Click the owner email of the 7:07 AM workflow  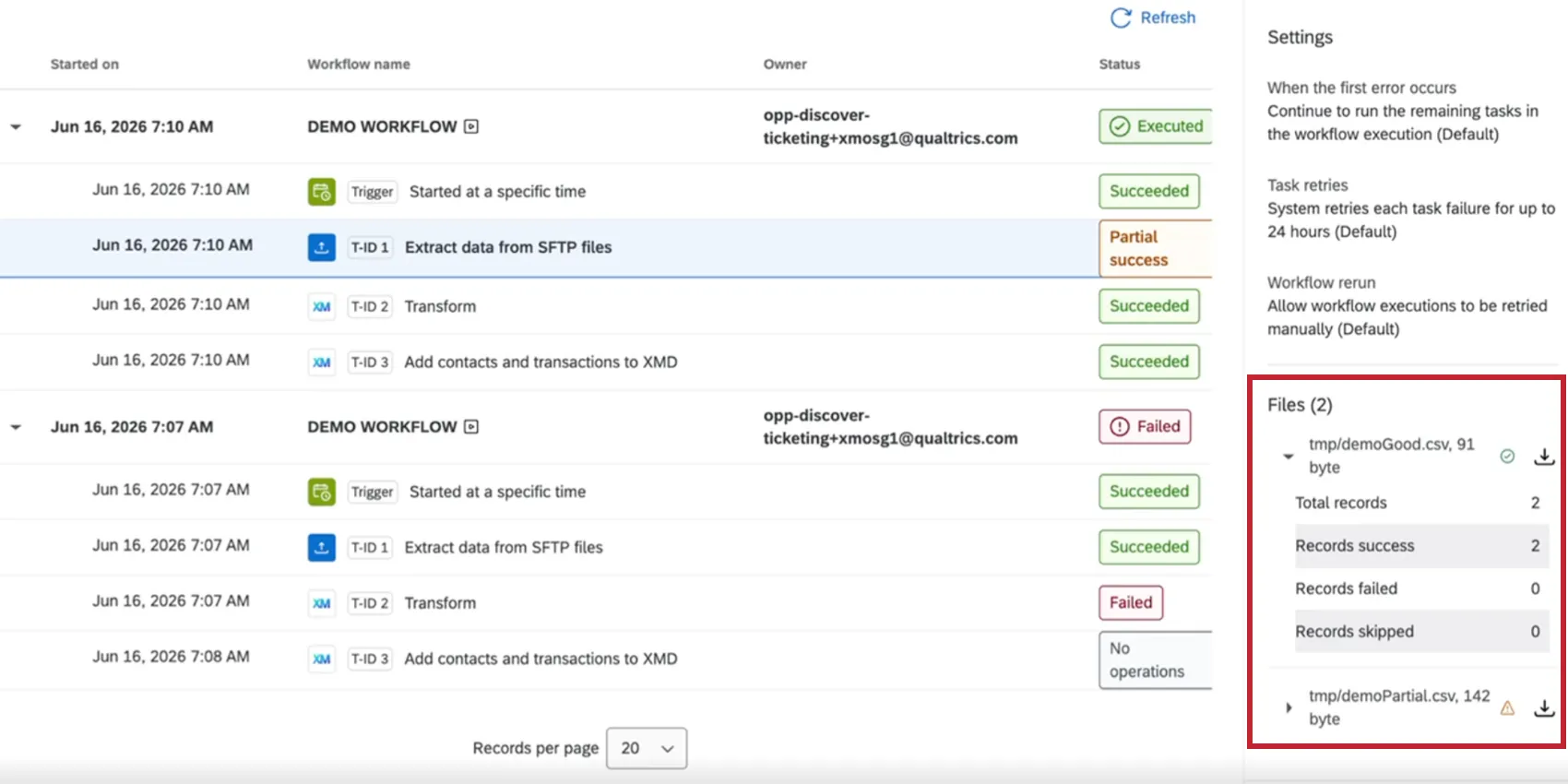click(890, 427)
